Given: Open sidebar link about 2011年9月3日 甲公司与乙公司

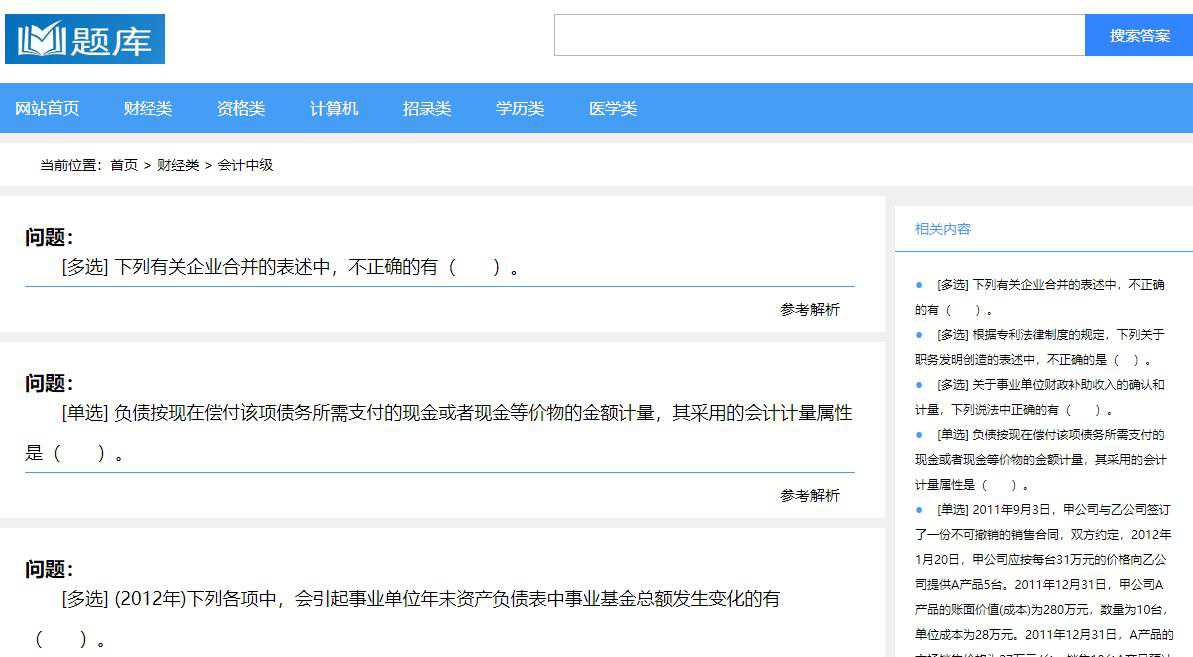Looking at the screenshot, I should coord(1043,578).
